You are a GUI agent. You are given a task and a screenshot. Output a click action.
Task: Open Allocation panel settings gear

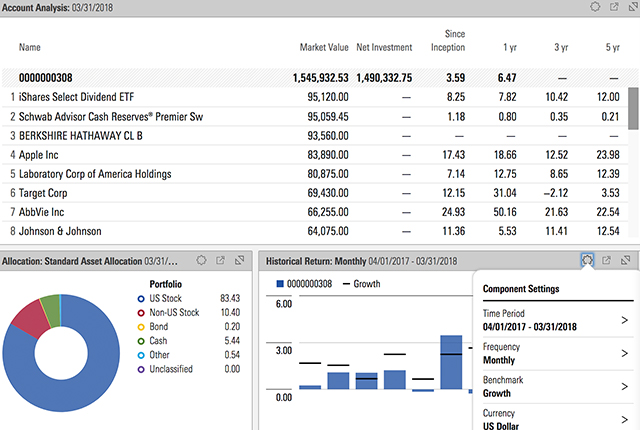pyautogui.click(x=202, y=260)
